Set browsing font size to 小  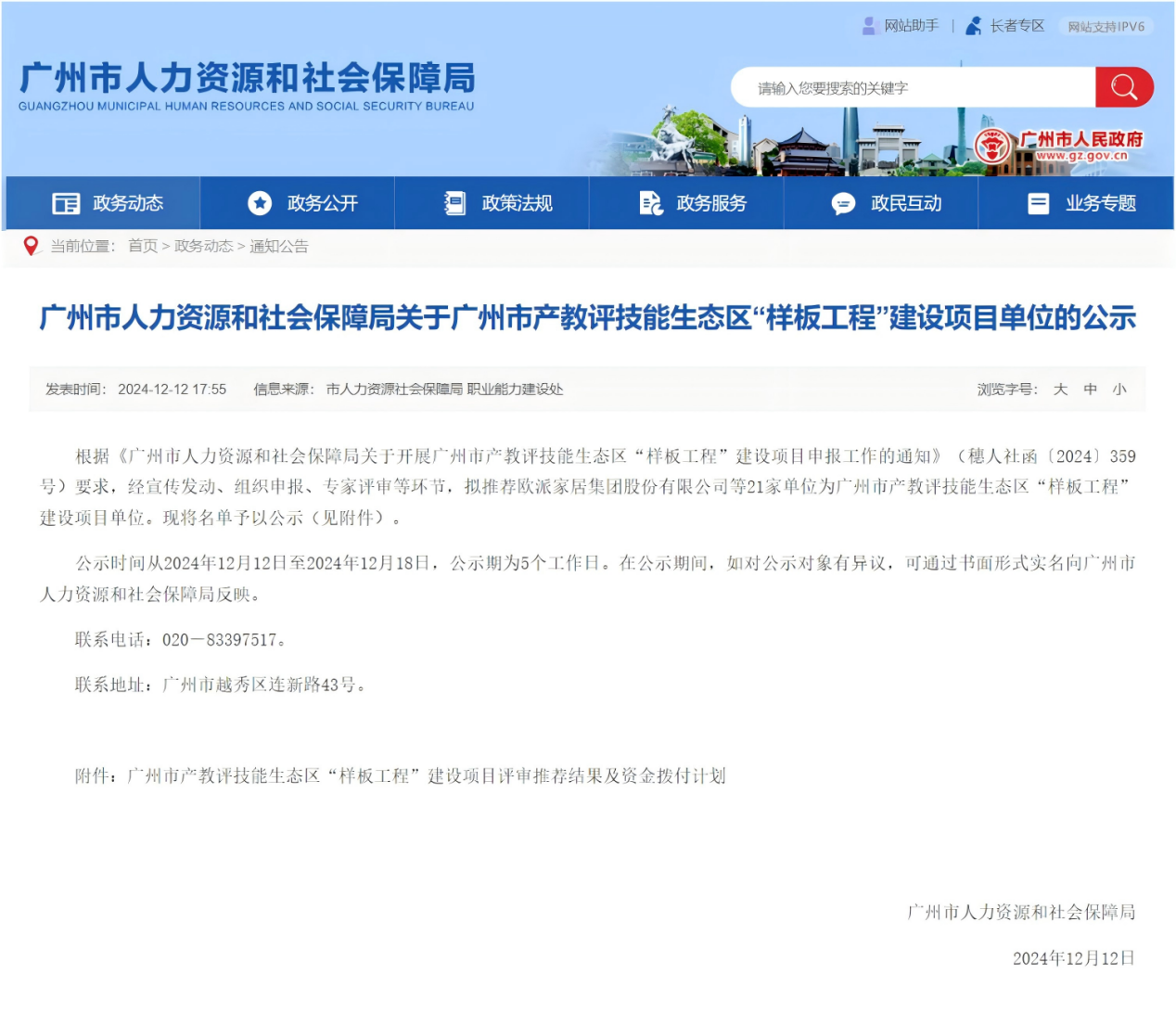[1119, 390]
